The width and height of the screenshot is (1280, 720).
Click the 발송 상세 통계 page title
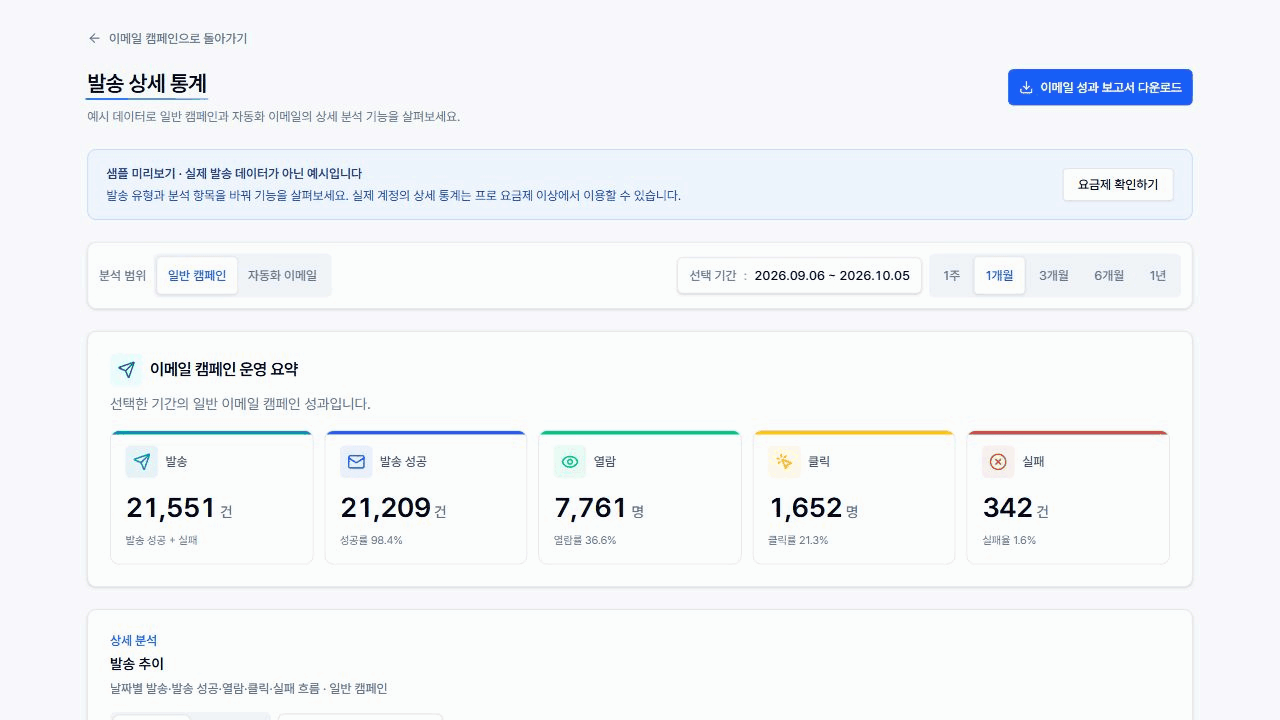click(147, 83)
